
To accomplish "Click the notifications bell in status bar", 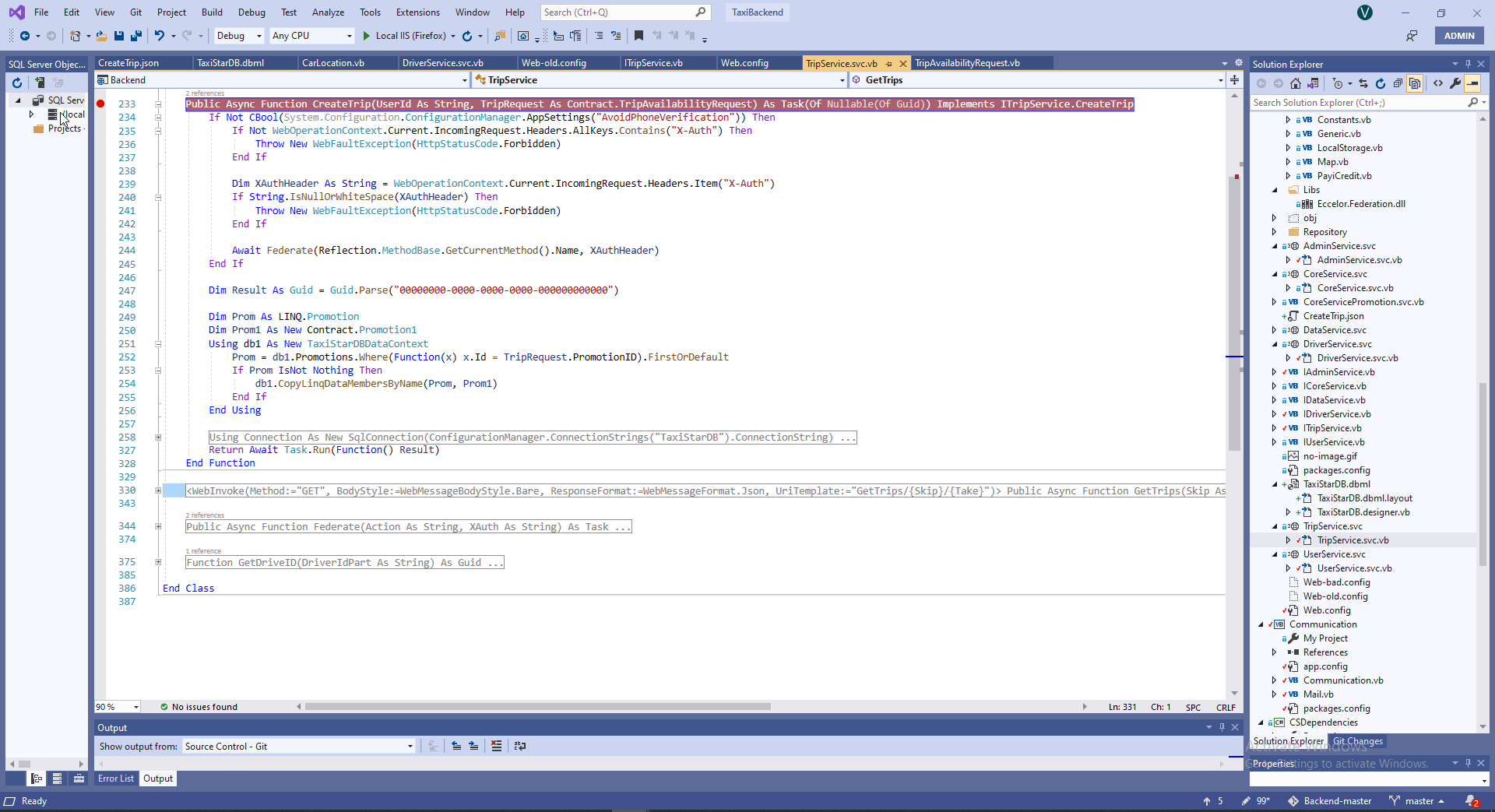I will point(1472,801).
